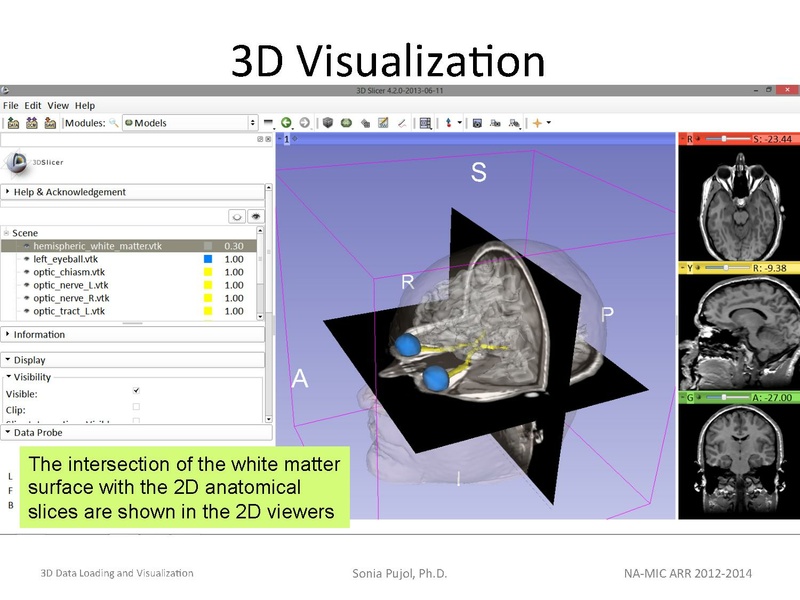This screenshot has width=800, height=600.
Task: Collapse the Visibility group
Action: pos(29,377)
